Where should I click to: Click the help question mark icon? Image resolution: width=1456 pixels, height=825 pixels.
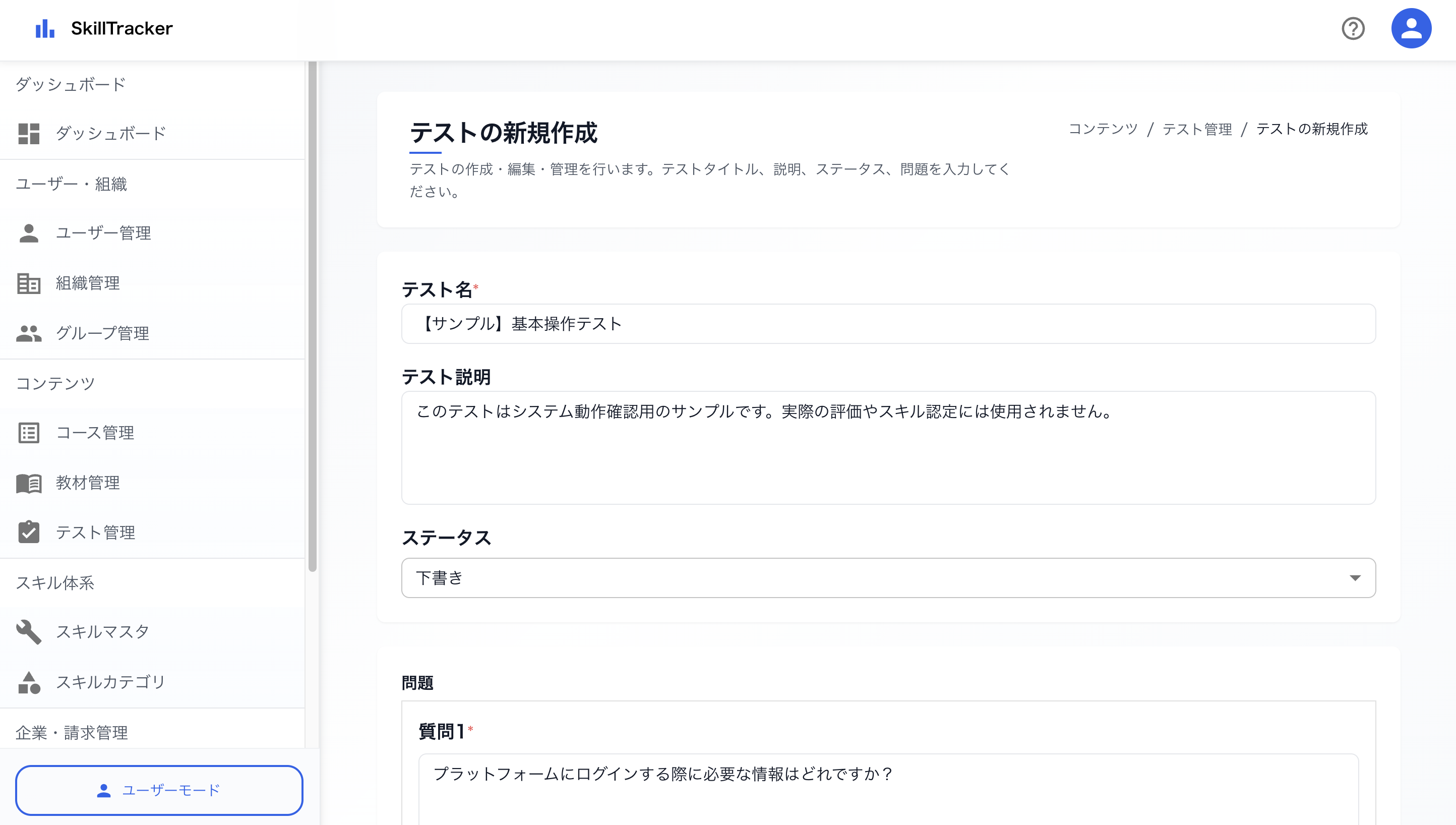(x=1352, y=28)
